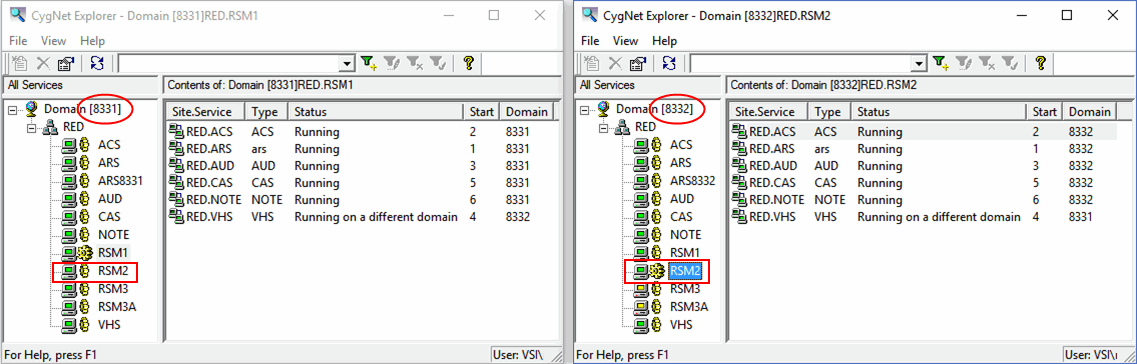Click add filter icon in RSM1 toolbar

pos(369,63)
